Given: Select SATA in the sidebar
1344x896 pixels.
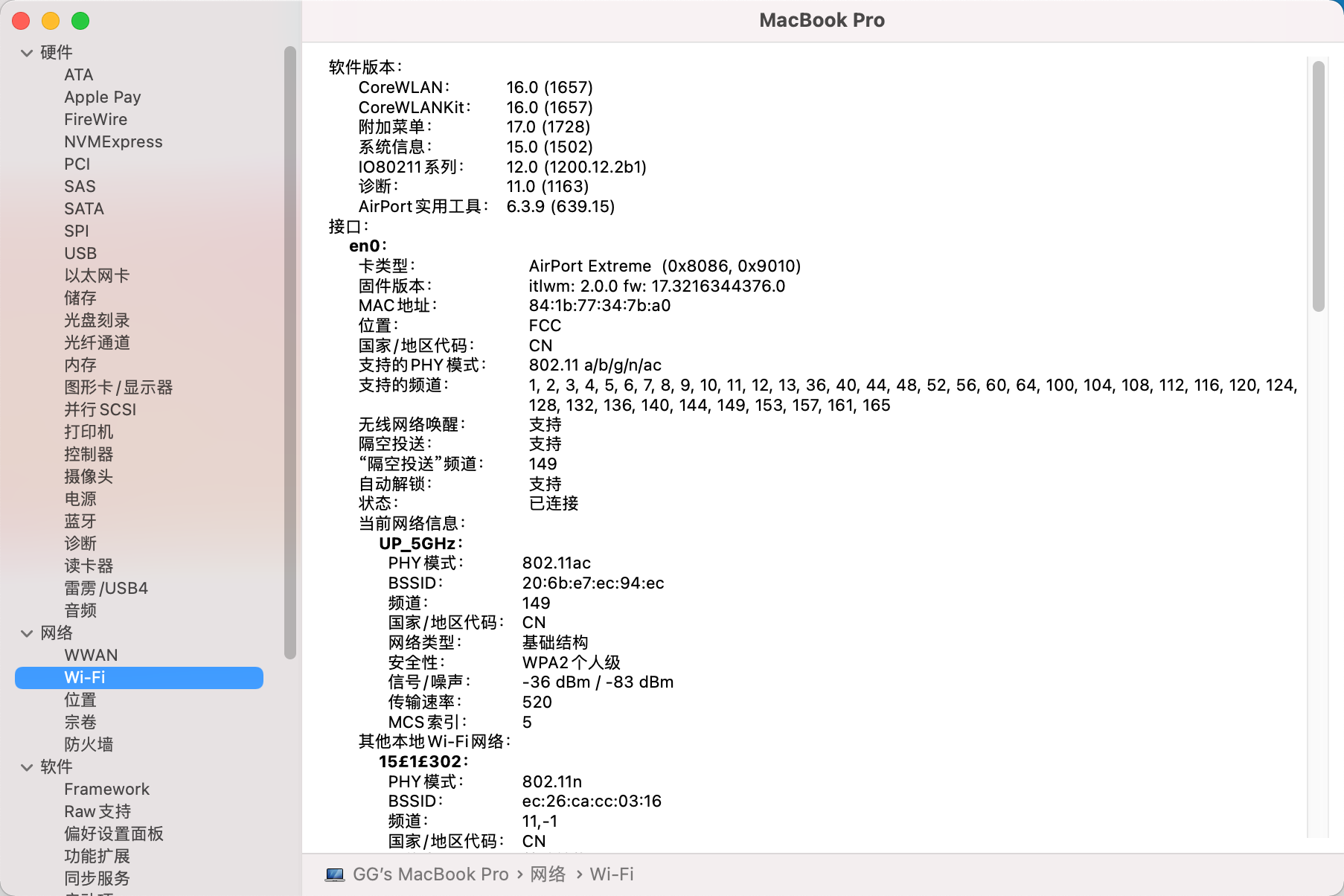Looking at the screenshot, I should (x=84, y=209).
